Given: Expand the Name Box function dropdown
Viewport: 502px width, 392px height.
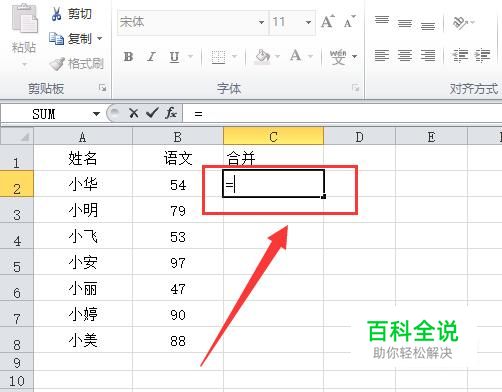Looking at the screenshot, I should tap(96, 114).
